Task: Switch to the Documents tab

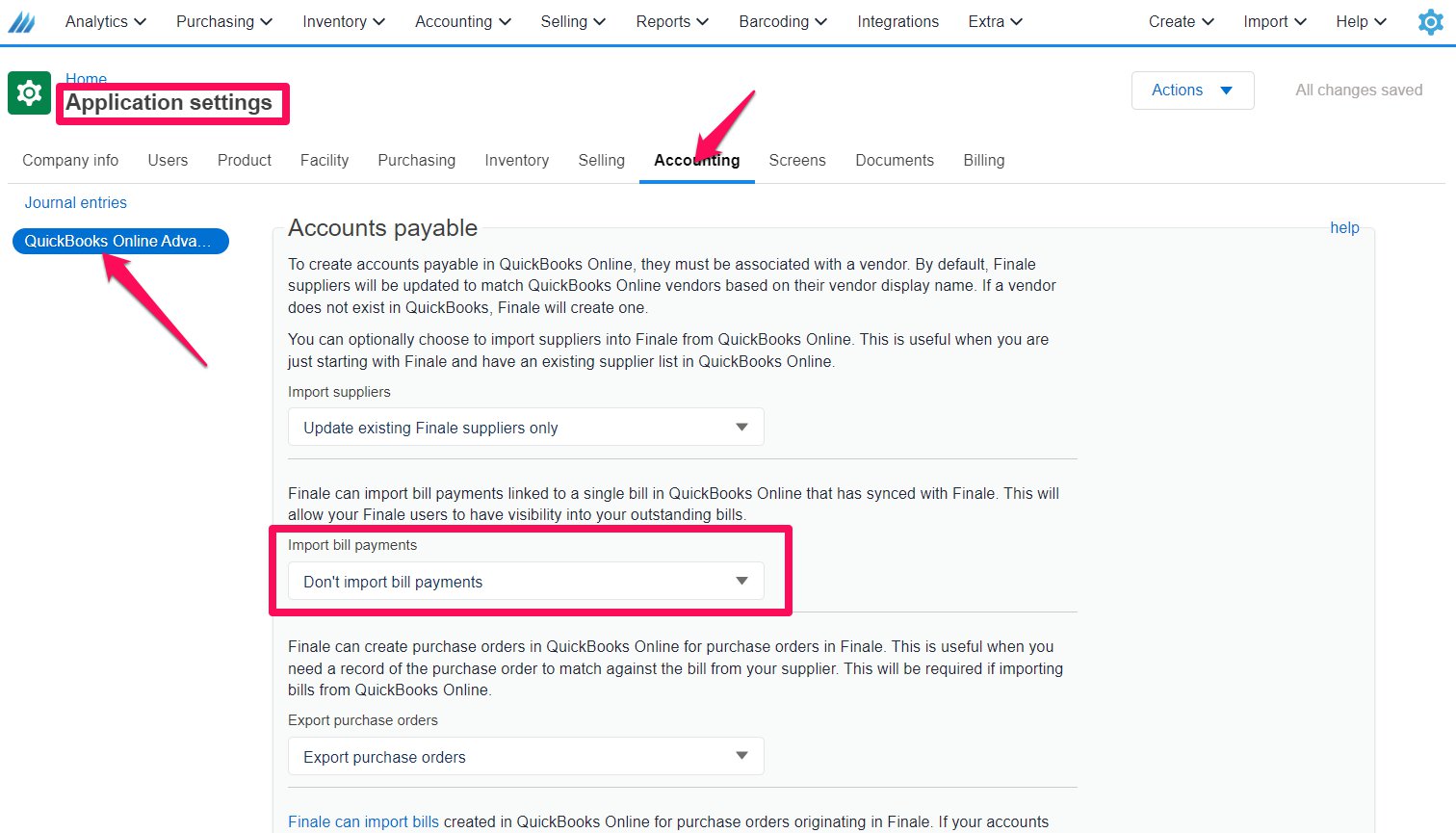Action: click(x=895, y=160)
